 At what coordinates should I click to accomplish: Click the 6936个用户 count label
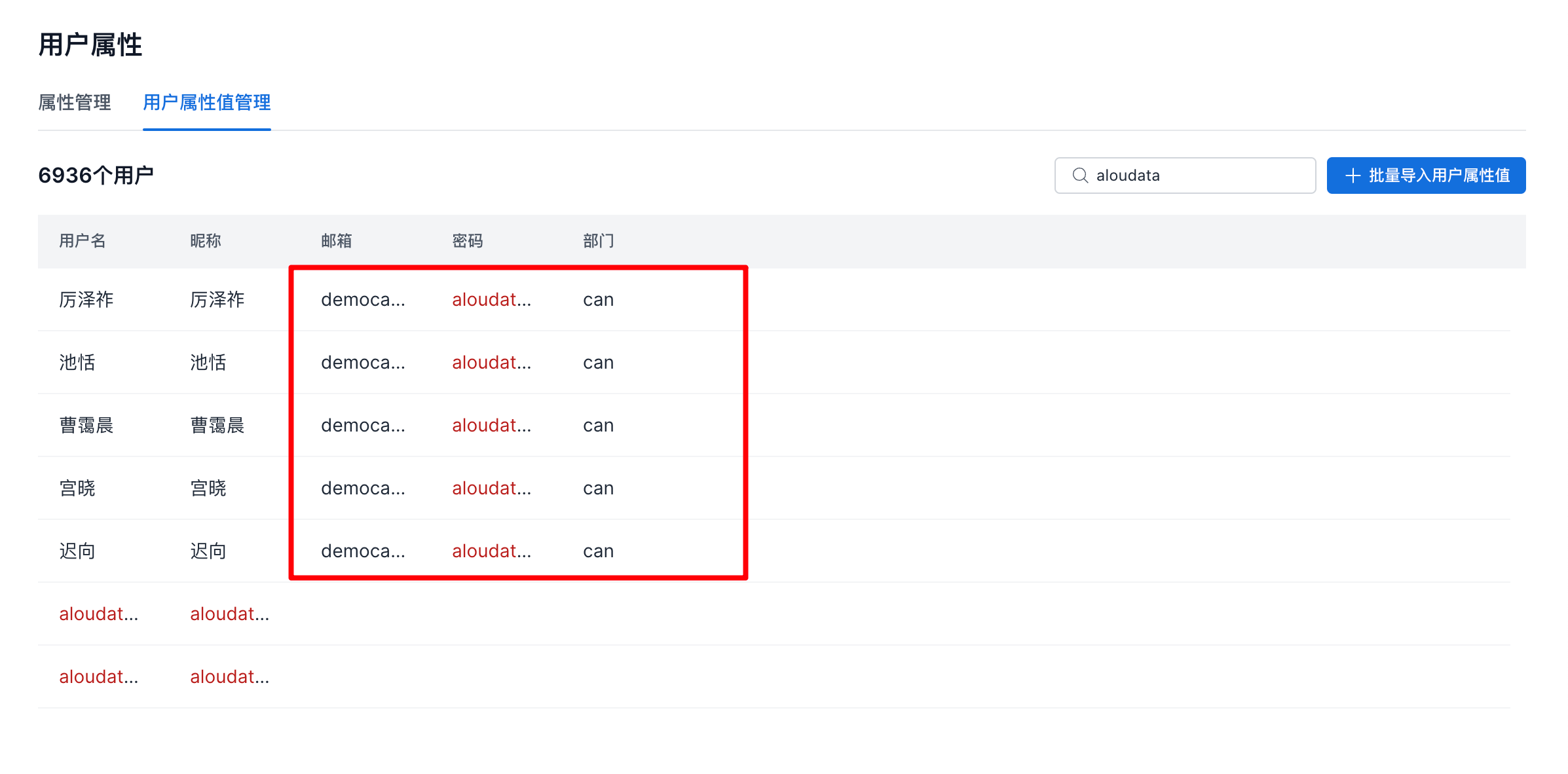point(96,175)
